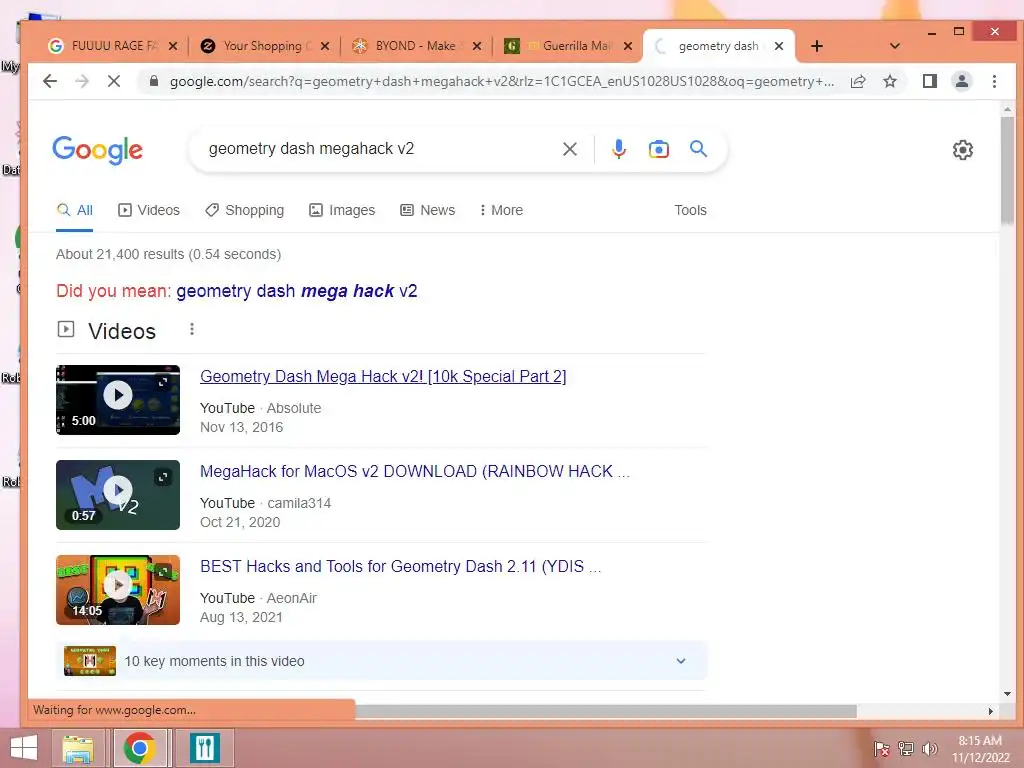Click the horizontal scrollbar thumb
1024x768 pixels.
(605, 711)
